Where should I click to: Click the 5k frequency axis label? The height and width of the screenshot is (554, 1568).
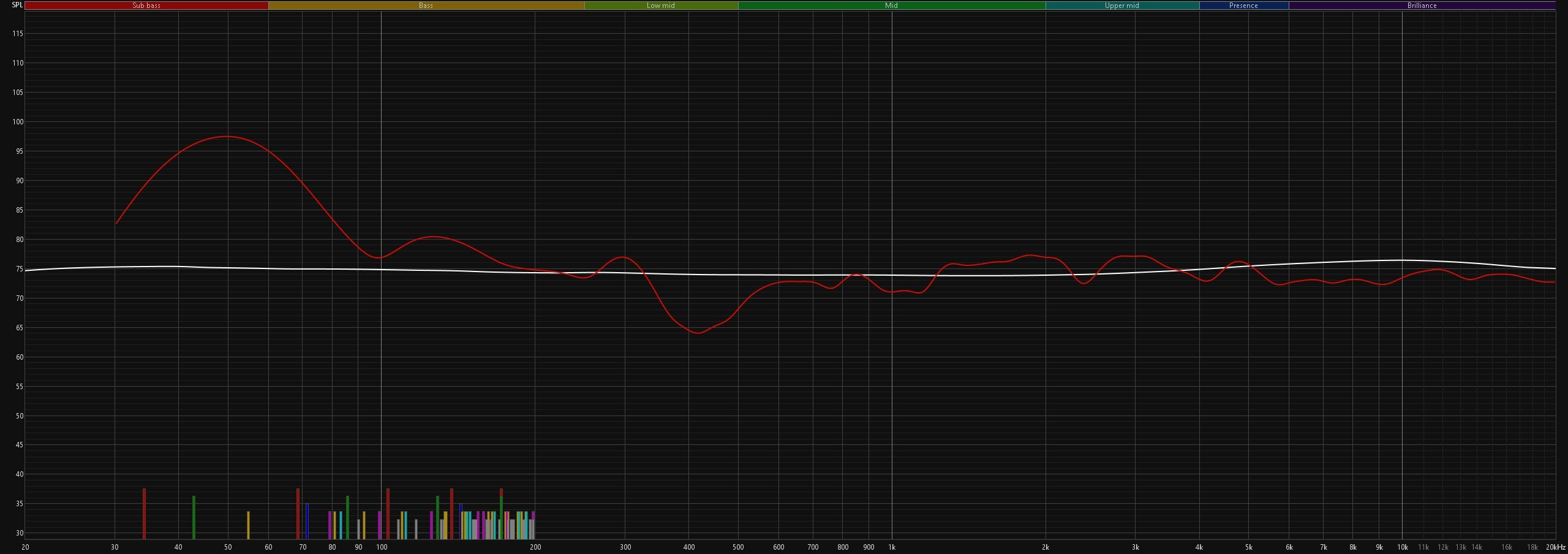(1249, 547)
